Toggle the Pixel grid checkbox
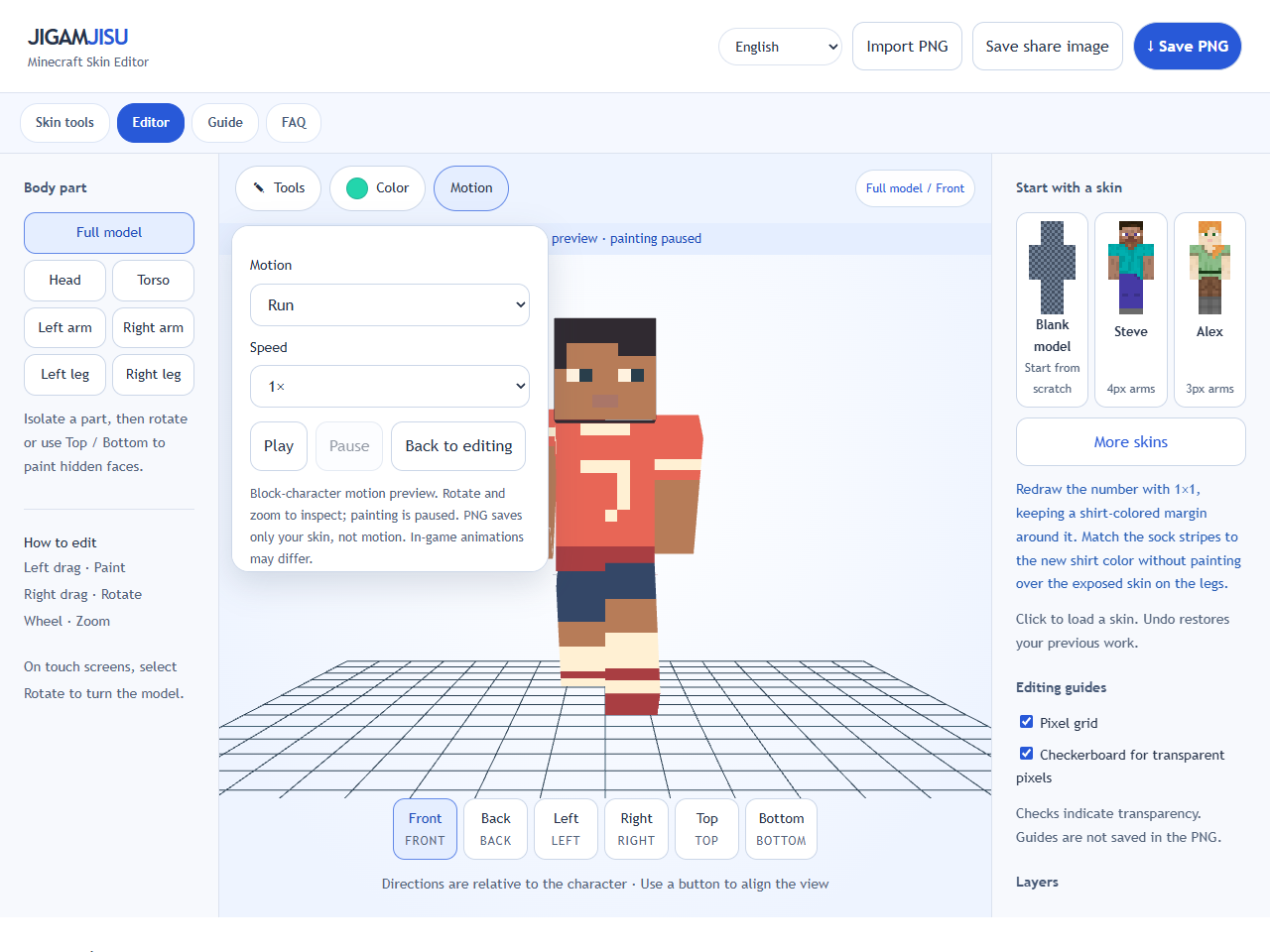This screenshot has width=1270, height=952. [x=1026, y=722]
